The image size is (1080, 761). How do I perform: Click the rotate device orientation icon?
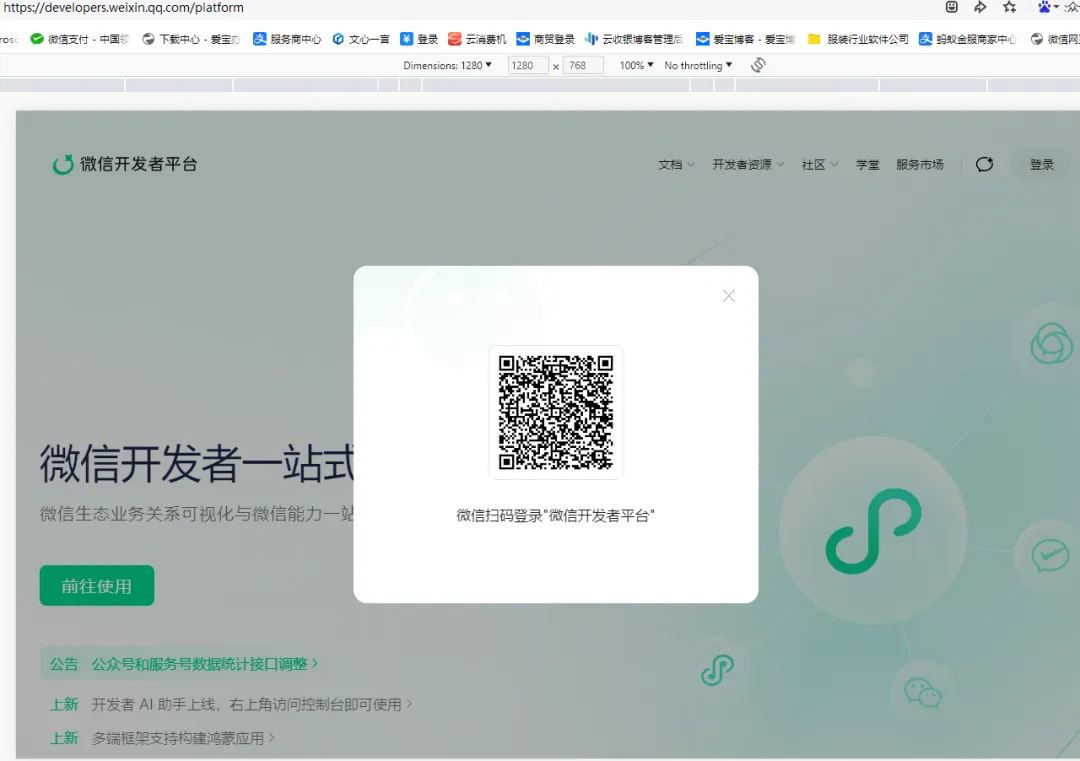click(x=758, y=65)
